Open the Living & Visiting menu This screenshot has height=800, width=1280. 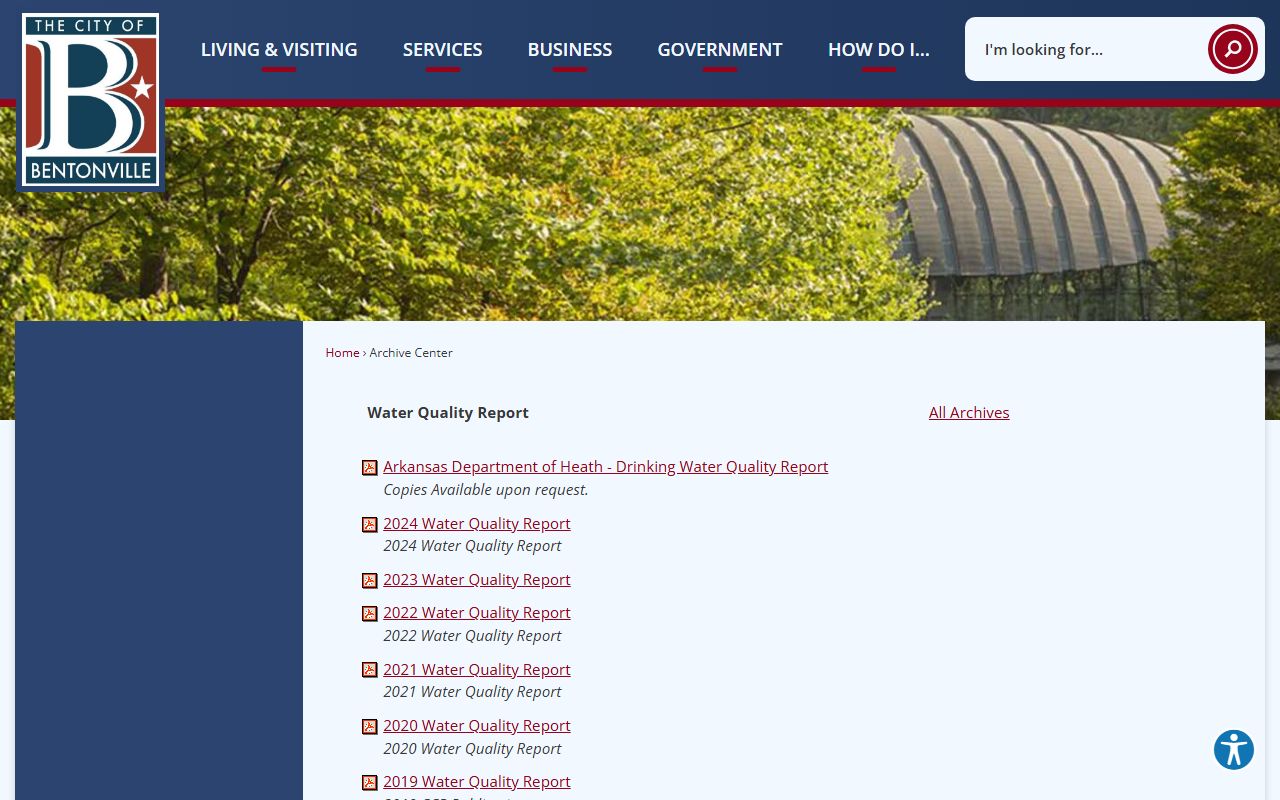(279, 49)
